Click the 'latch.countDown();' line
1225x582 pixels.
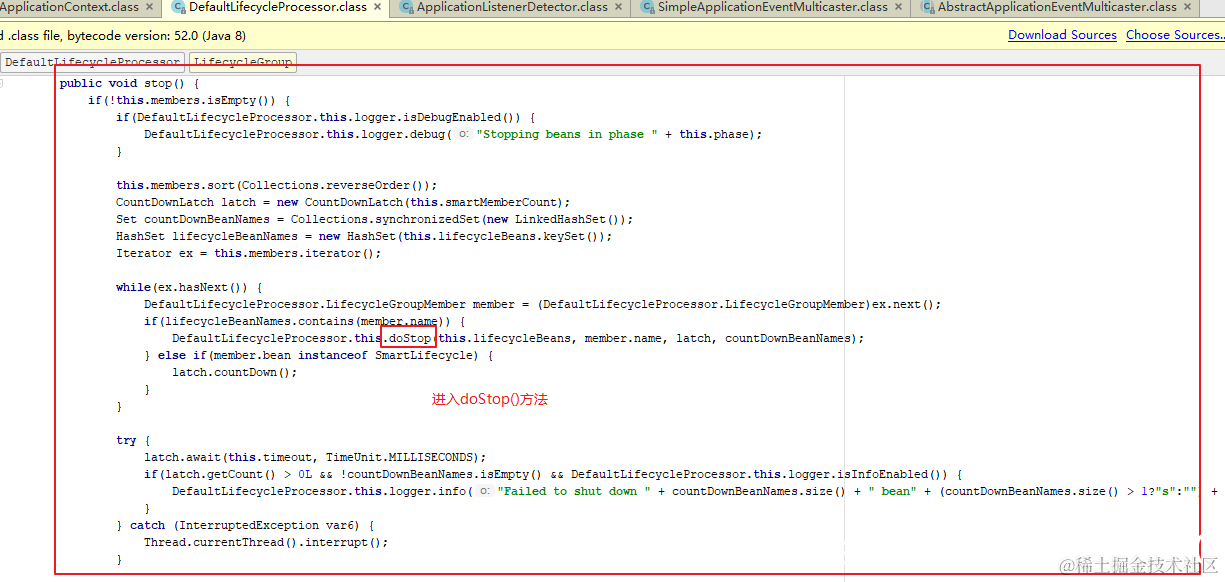(x=235, y=372)
